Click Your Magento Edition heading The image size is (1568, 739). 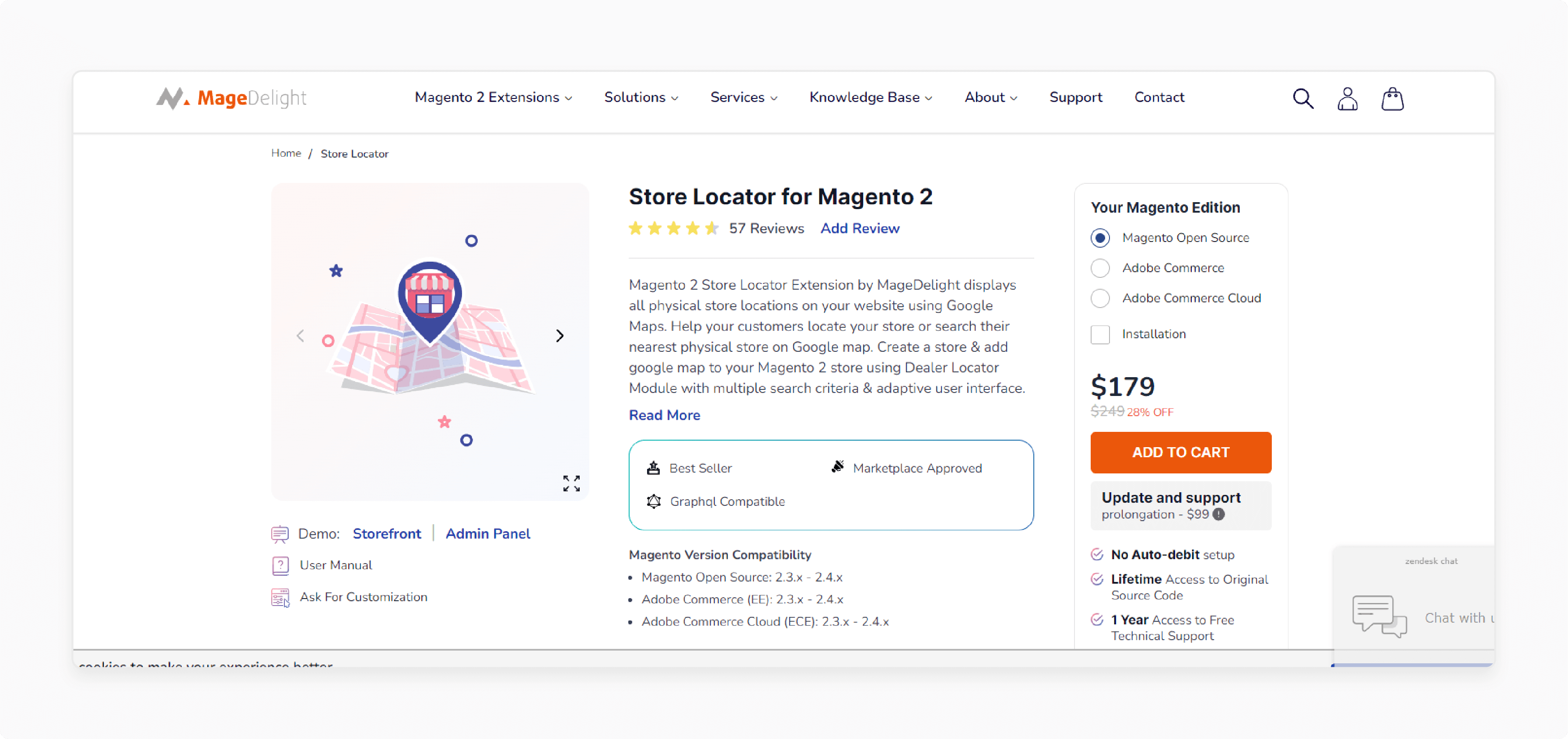pos(1165,207)
